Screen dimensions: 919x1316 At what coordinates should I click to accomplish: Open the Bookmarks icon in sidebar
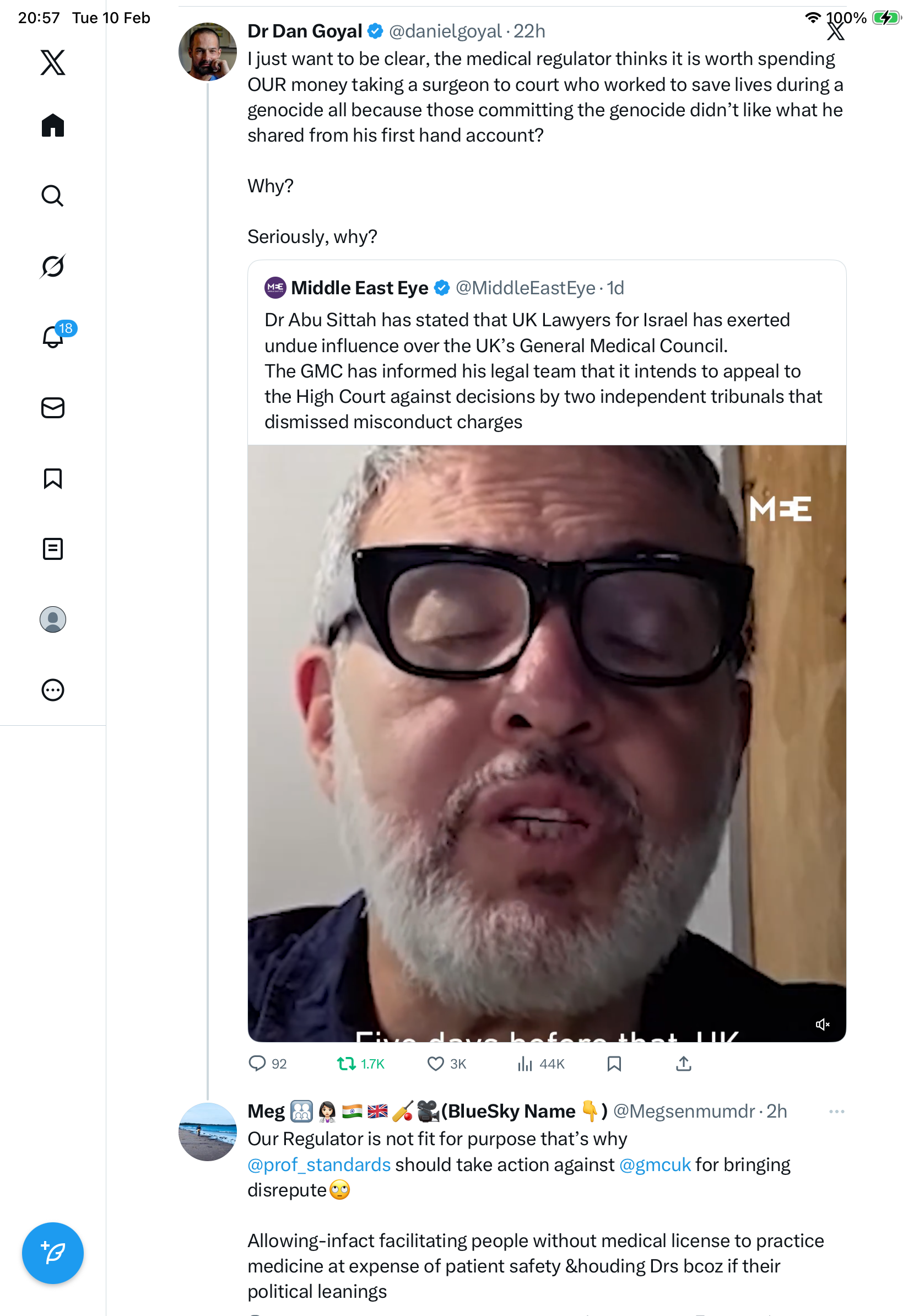[53, 478]
